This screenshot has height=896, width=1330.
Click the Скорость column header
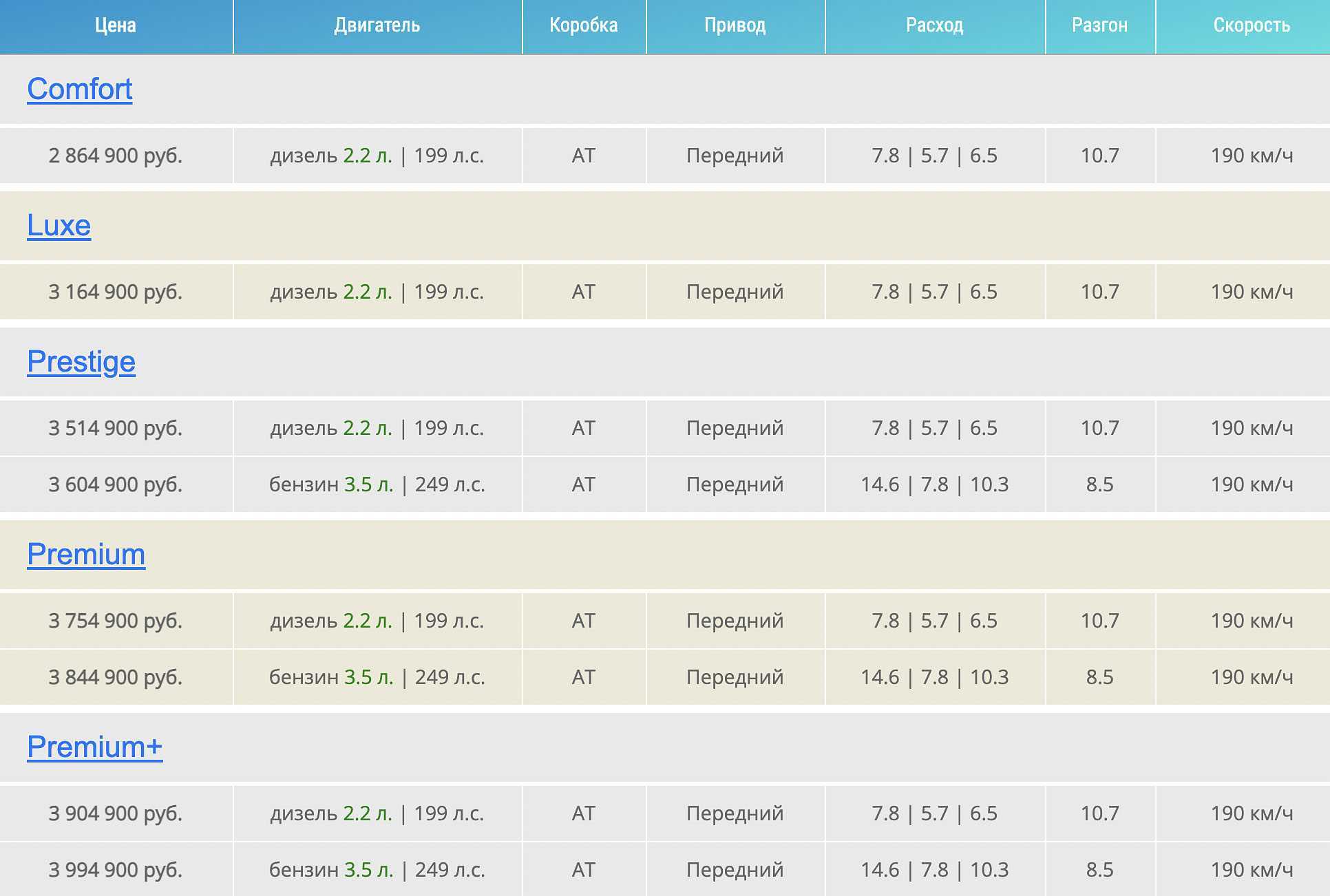[1252, 26]
